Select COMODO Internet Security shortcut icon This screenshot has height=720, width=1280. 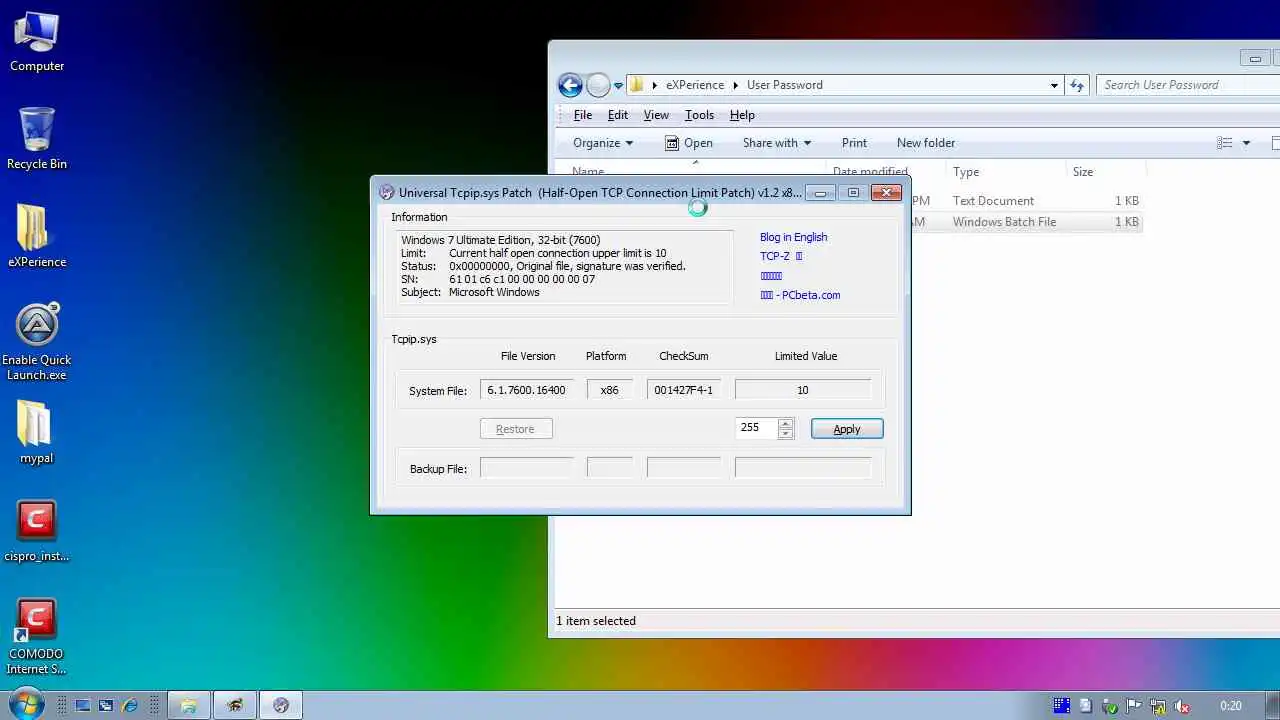[37, 637]
